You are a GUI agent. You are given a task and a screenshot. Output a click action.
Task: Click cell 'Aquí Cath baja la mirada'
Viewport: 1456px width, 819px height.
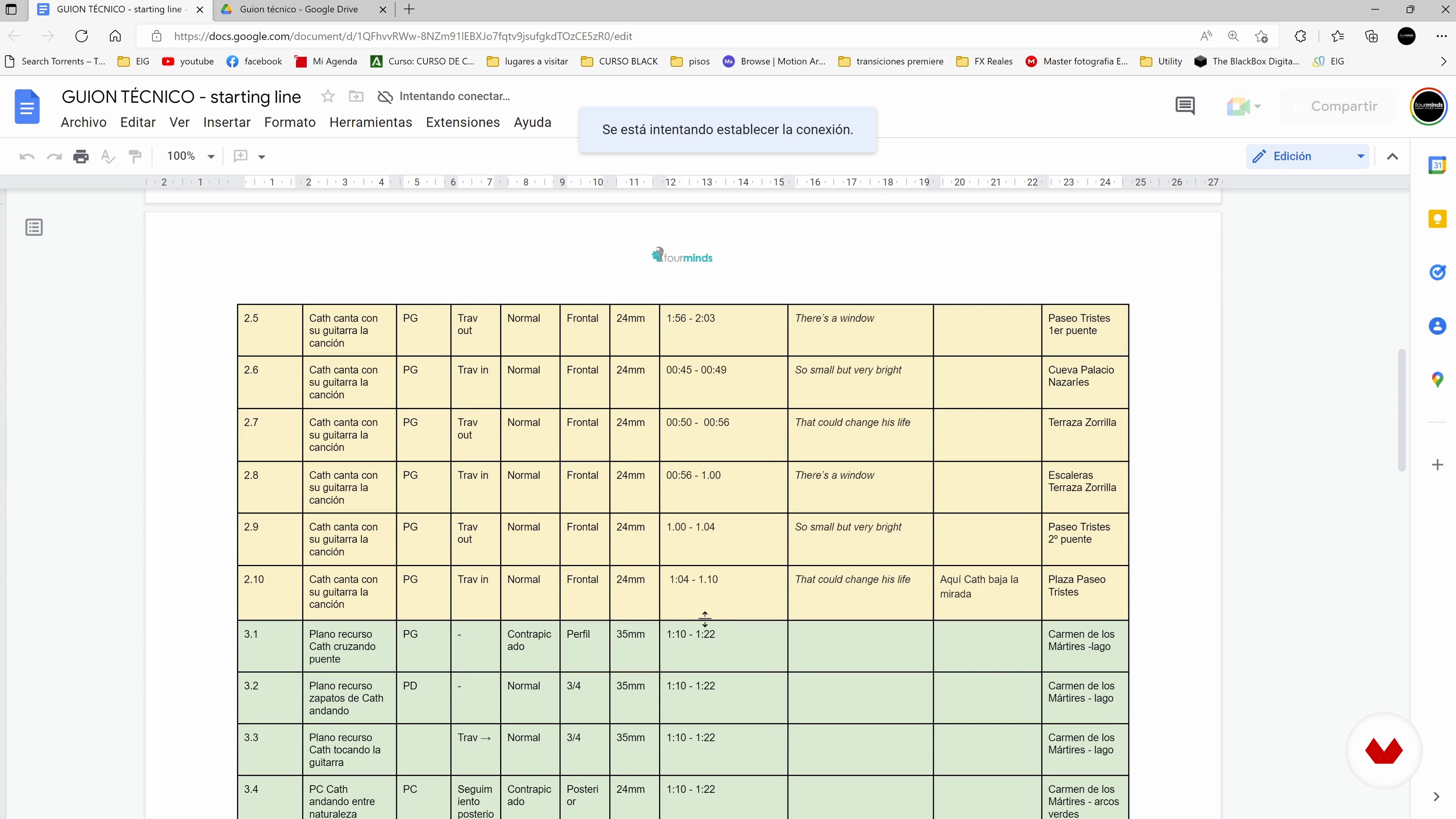[x=987, y=592]
